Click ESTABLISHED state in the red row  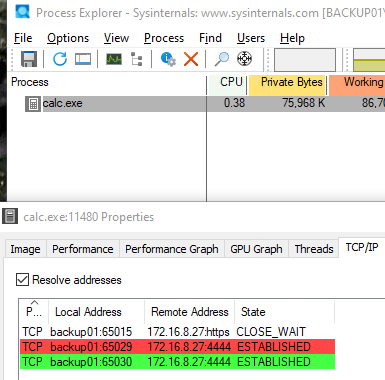click(x=274, y=347)
